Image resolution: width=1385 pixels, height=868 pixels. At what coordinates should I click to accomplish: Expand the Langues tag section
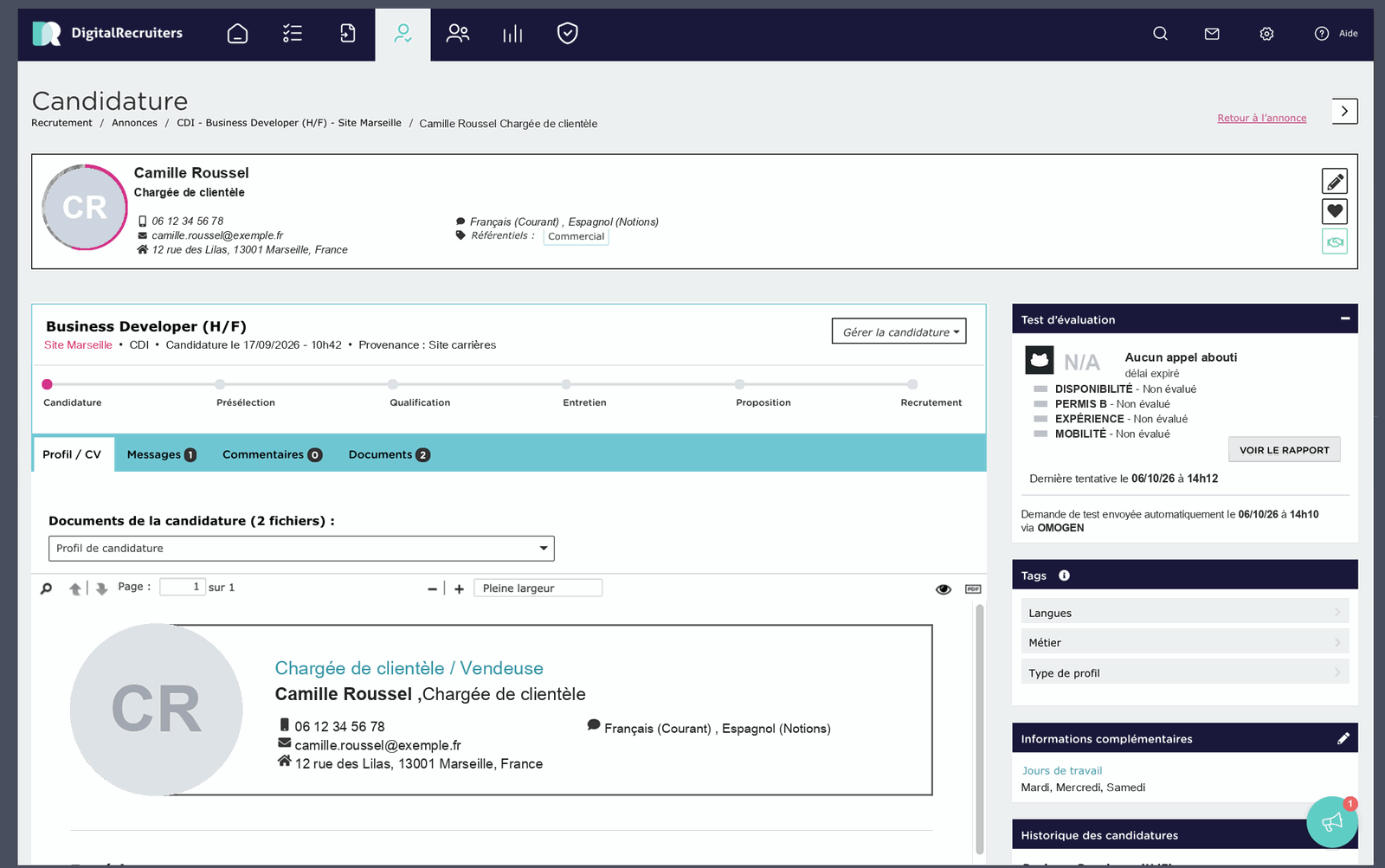pos(1184,613)
